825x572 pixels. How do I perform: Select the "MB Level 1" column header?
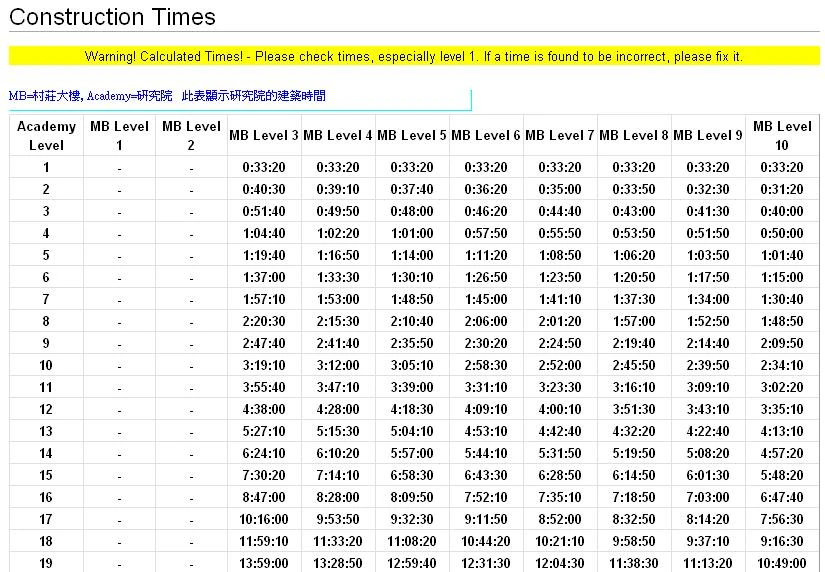(x=119, y=135)
